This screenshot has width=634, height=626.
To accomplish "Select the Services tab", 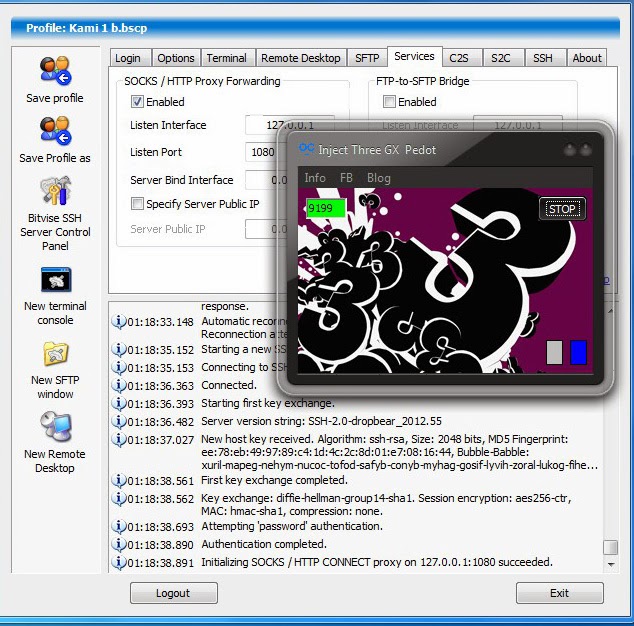I will coord(414,56).
